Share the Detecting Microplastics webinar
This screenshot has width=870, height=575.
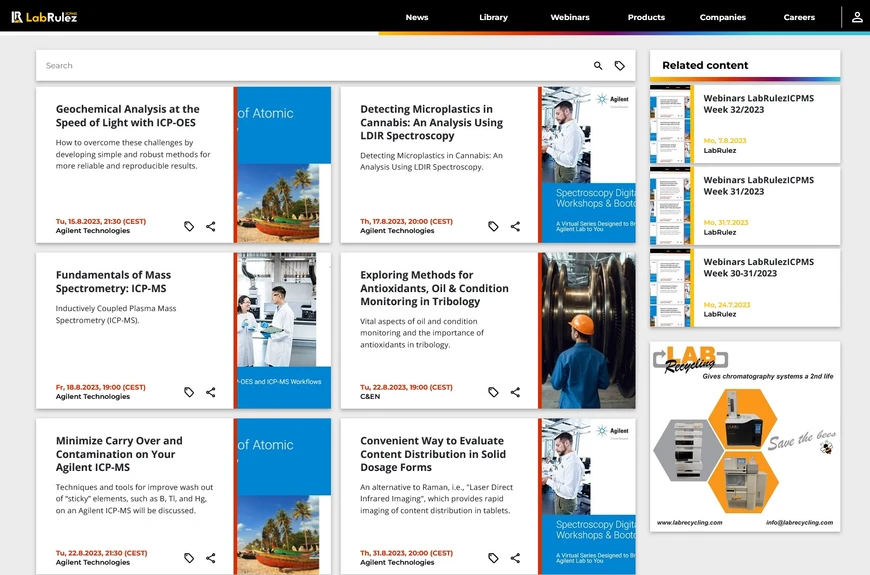tap(515, 226)
